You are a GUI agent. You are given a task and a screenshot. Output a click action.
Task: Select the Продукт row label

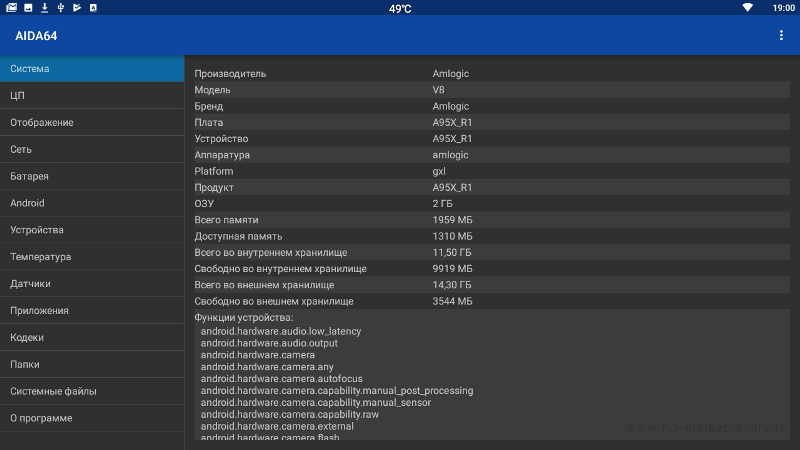pos(214,187)
